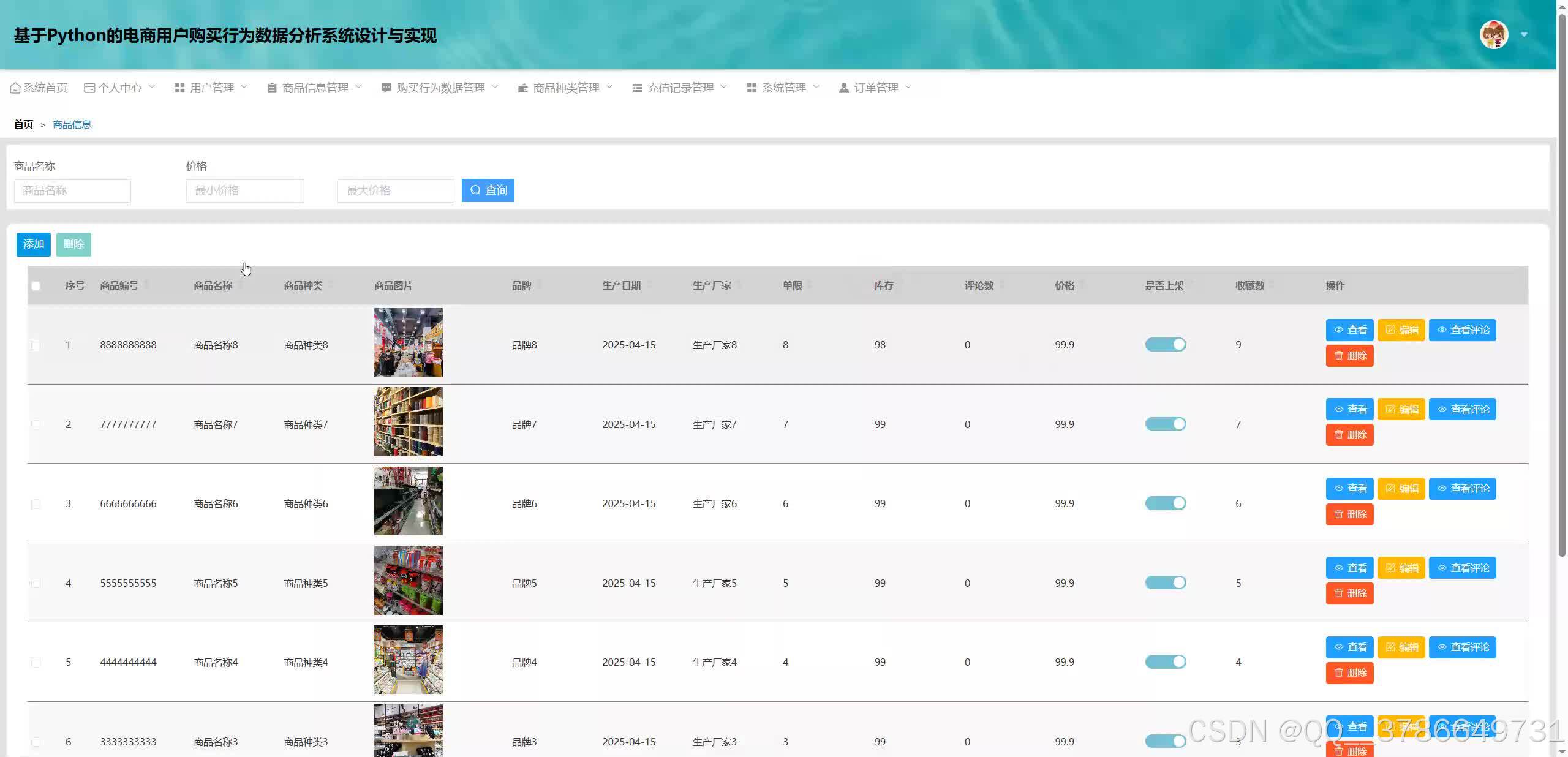Click the 最小价格 input field

click(x=244, y=190)
